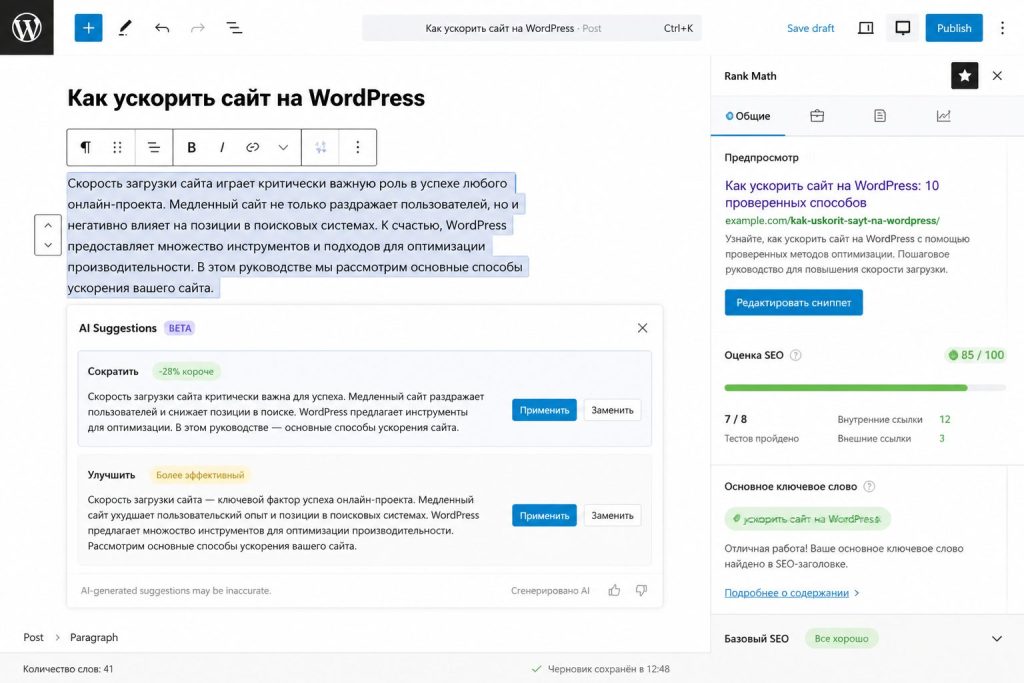This screenshot has width=1024, height=683.
Task: Close the AI Suggestions panel
Action: 642,328
